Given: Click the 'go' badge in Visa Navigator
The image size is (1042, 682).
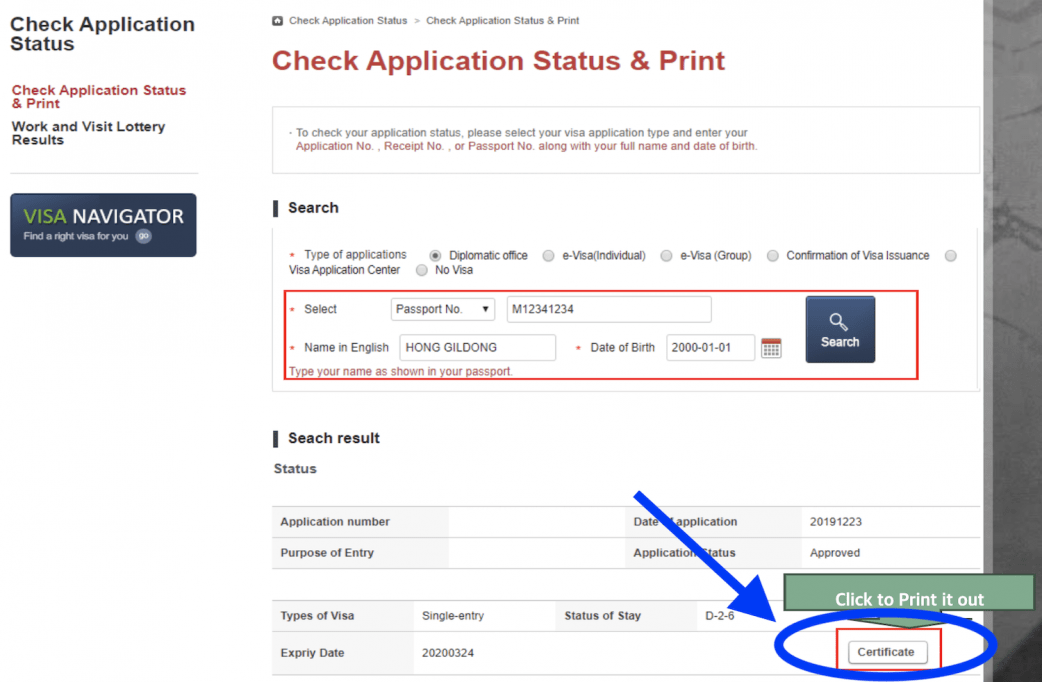Looking at the screenshot, I should coord(143,237).
